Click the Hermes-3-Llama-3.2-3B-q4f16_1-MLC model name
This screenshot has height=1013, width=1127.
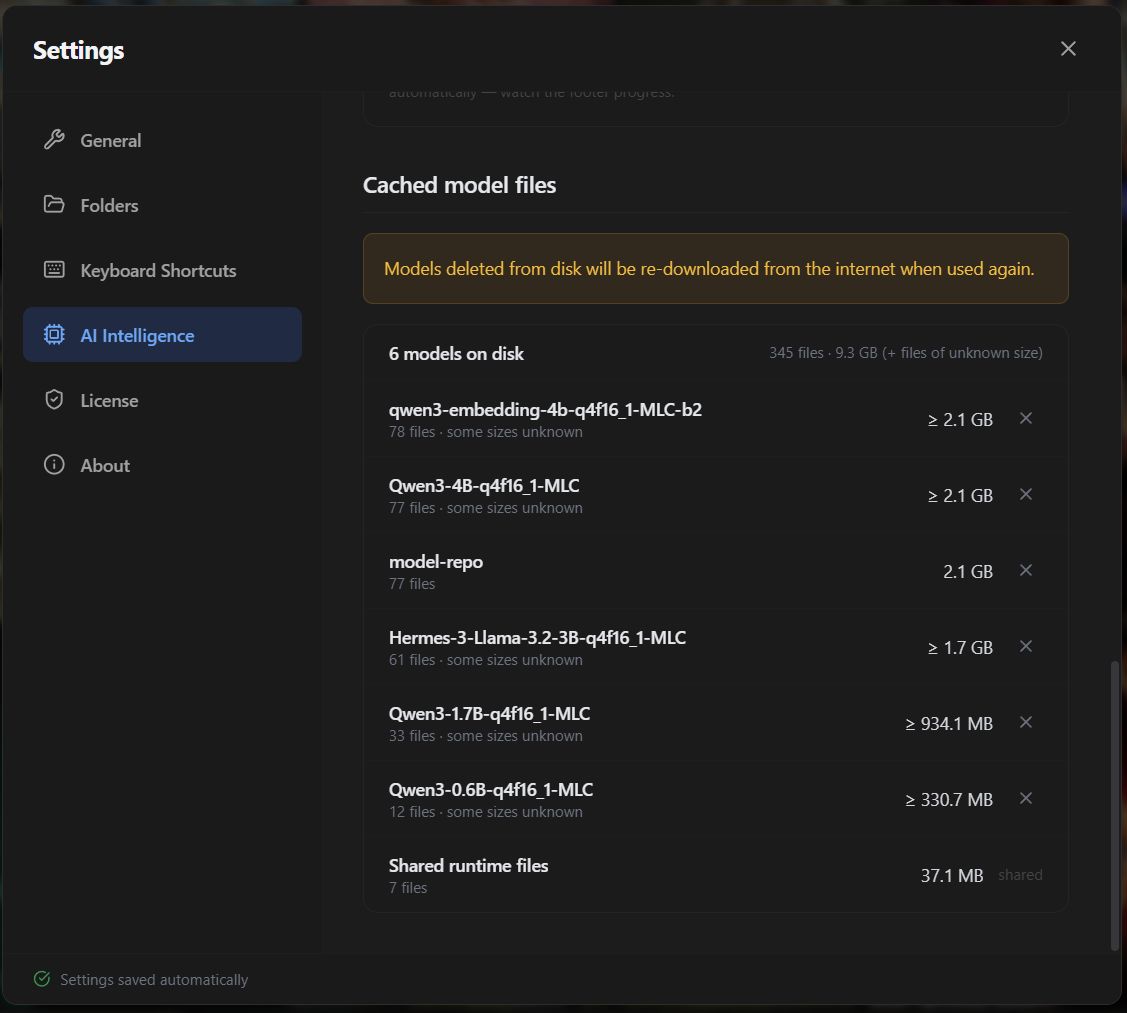(537, 638)
